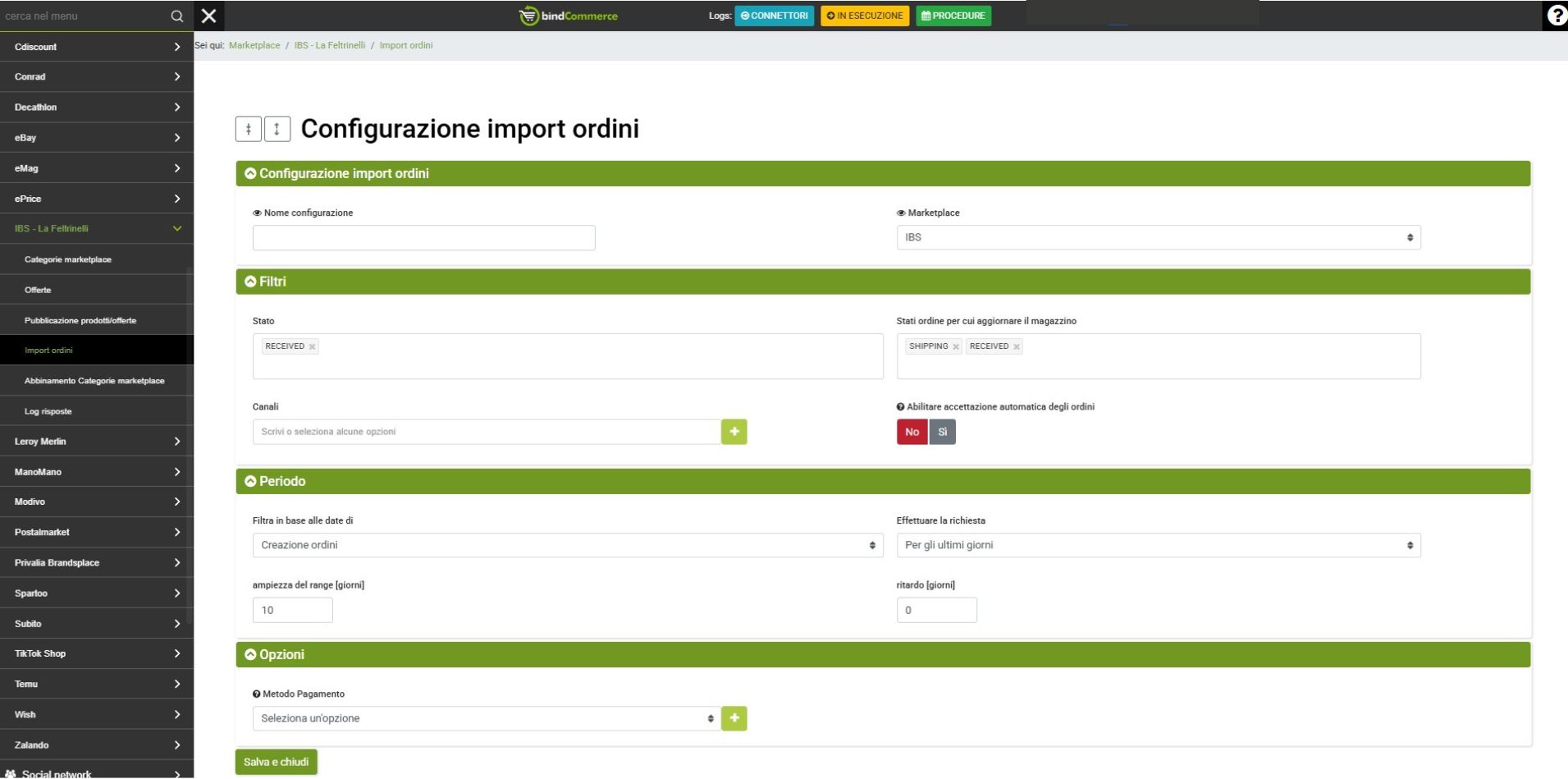Image resolution: width=1568 pixels, height=779 pixels.
Task: Add payment method with green plus button
Action: point(734,718)
